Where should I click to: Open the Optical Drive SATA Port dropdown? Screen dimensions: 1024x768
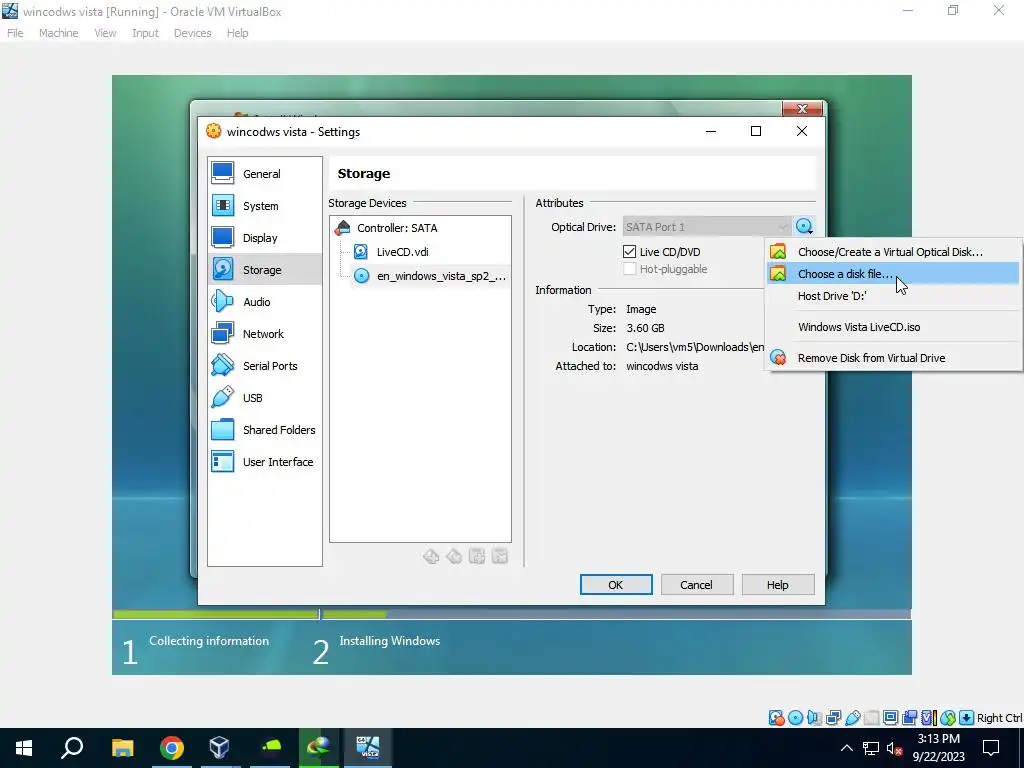click(x=707, y=227)
